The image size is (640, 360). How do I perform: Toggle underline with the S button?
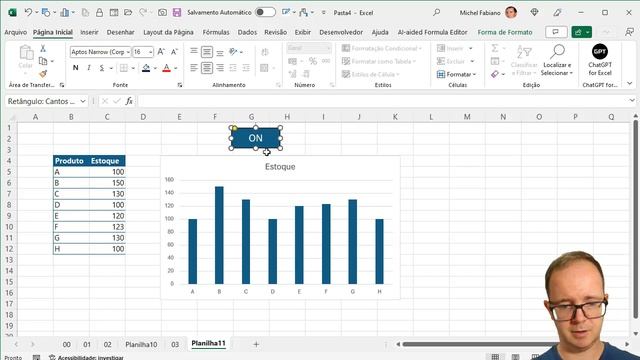click(102, 68)
